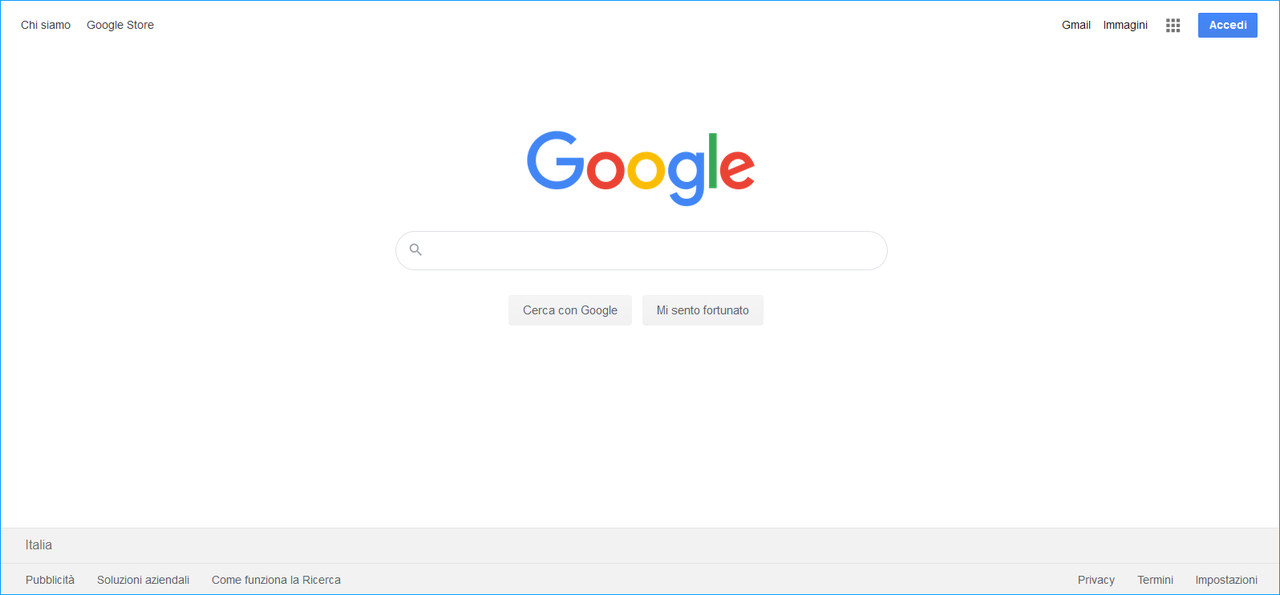Sign in with the Accedi button
This screenshot has width=1280, height=595.
click(x=1227, y=25)
